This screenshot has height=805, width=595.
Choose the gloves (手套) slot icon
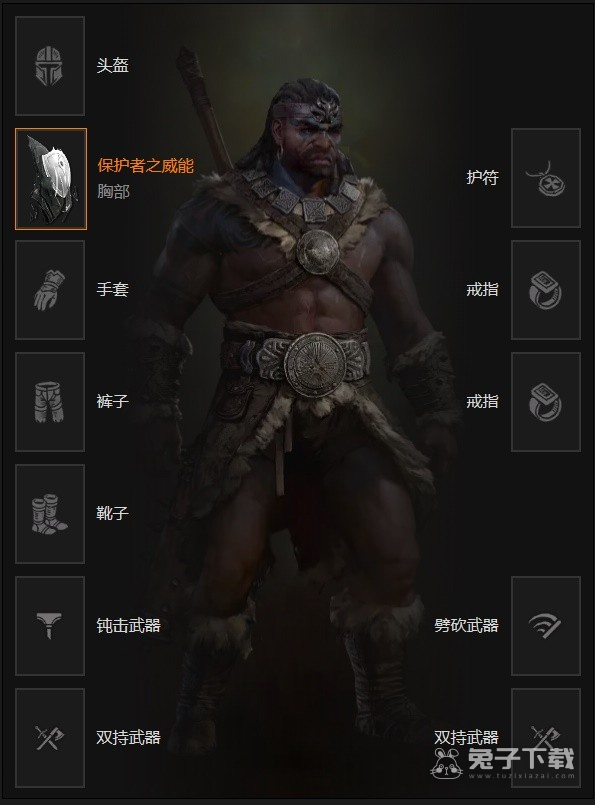point(50,290)
